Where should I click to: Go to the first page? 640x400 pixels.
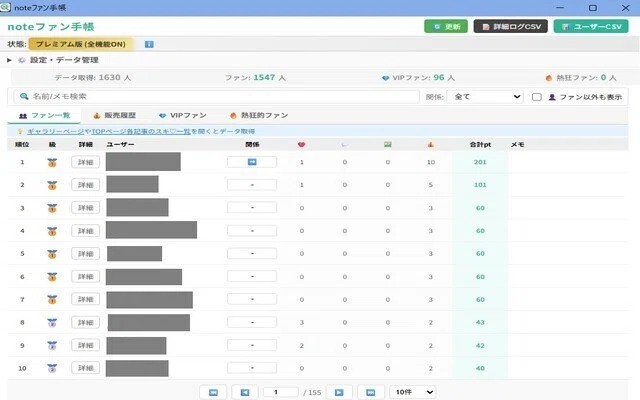[213, 392]
